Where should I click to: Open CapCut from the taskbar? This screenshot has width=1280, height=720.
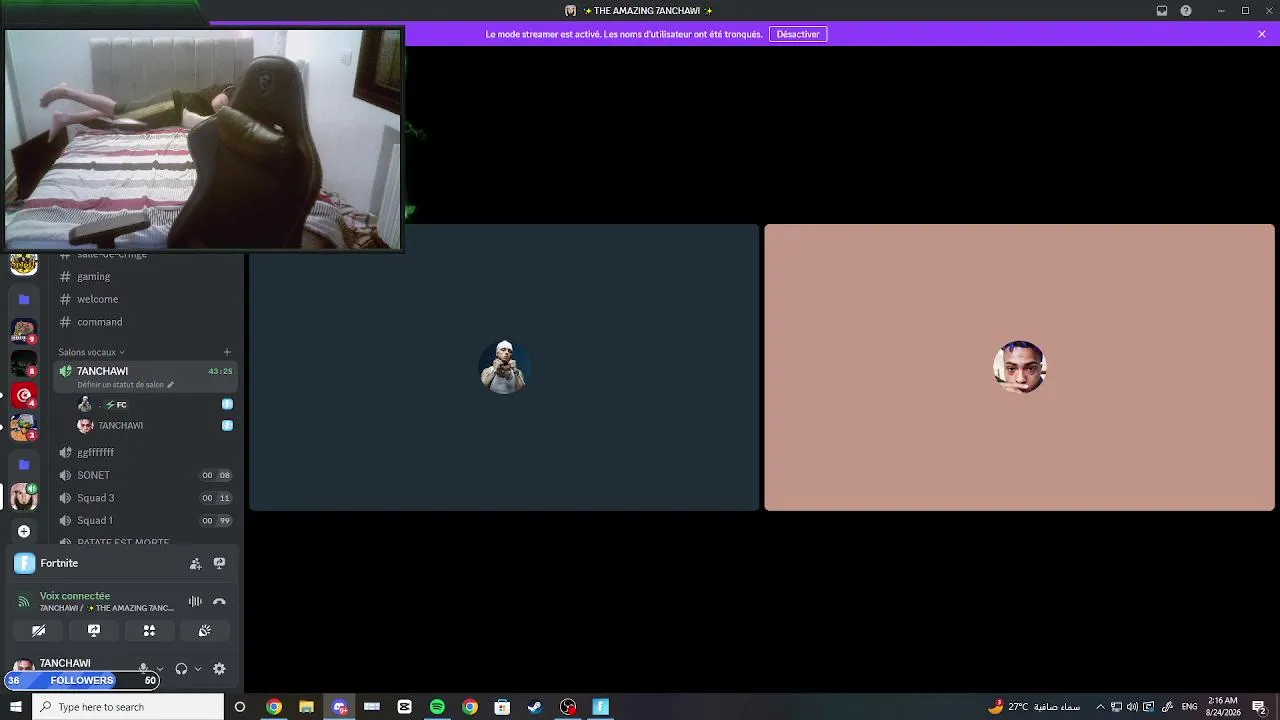pyautogui.click(x=404, y=707)
